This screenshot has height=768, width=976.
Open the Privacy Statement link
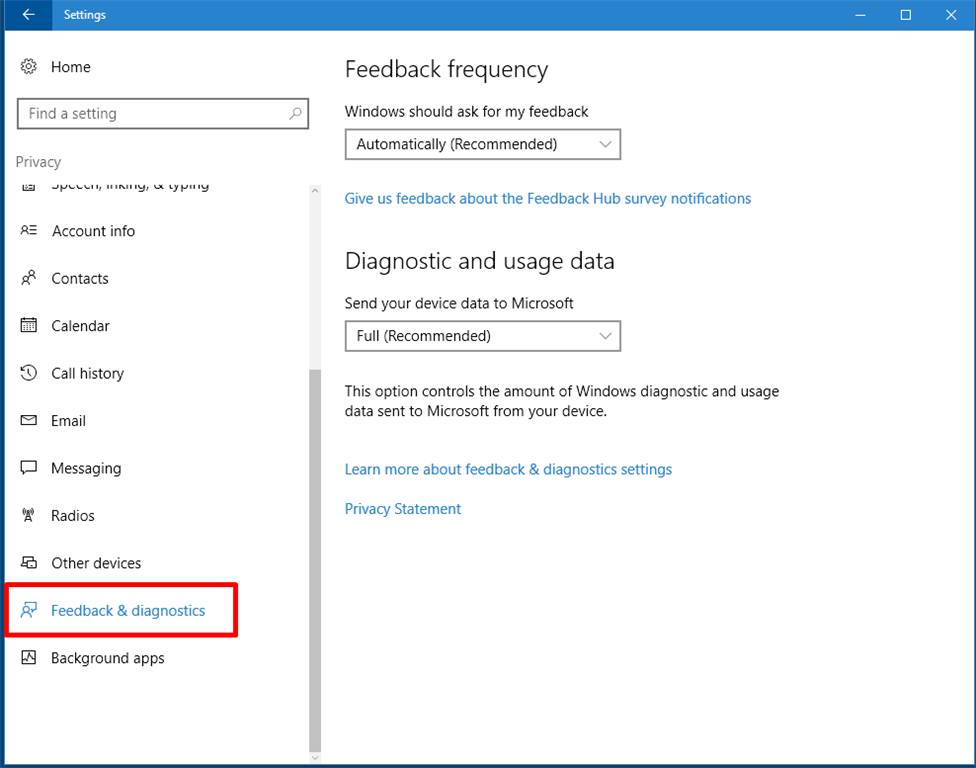tap(403, 509)
